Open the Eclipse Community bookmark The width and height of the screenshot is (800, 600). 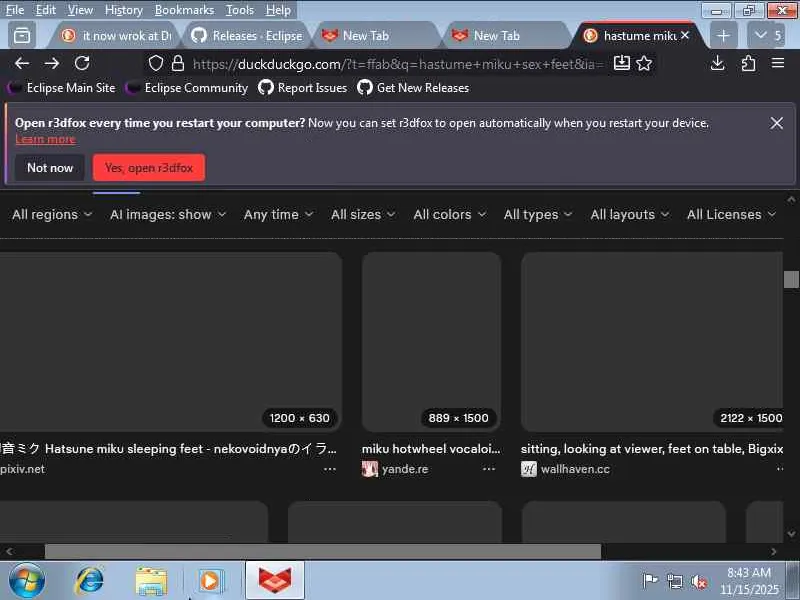coord(187,88)
